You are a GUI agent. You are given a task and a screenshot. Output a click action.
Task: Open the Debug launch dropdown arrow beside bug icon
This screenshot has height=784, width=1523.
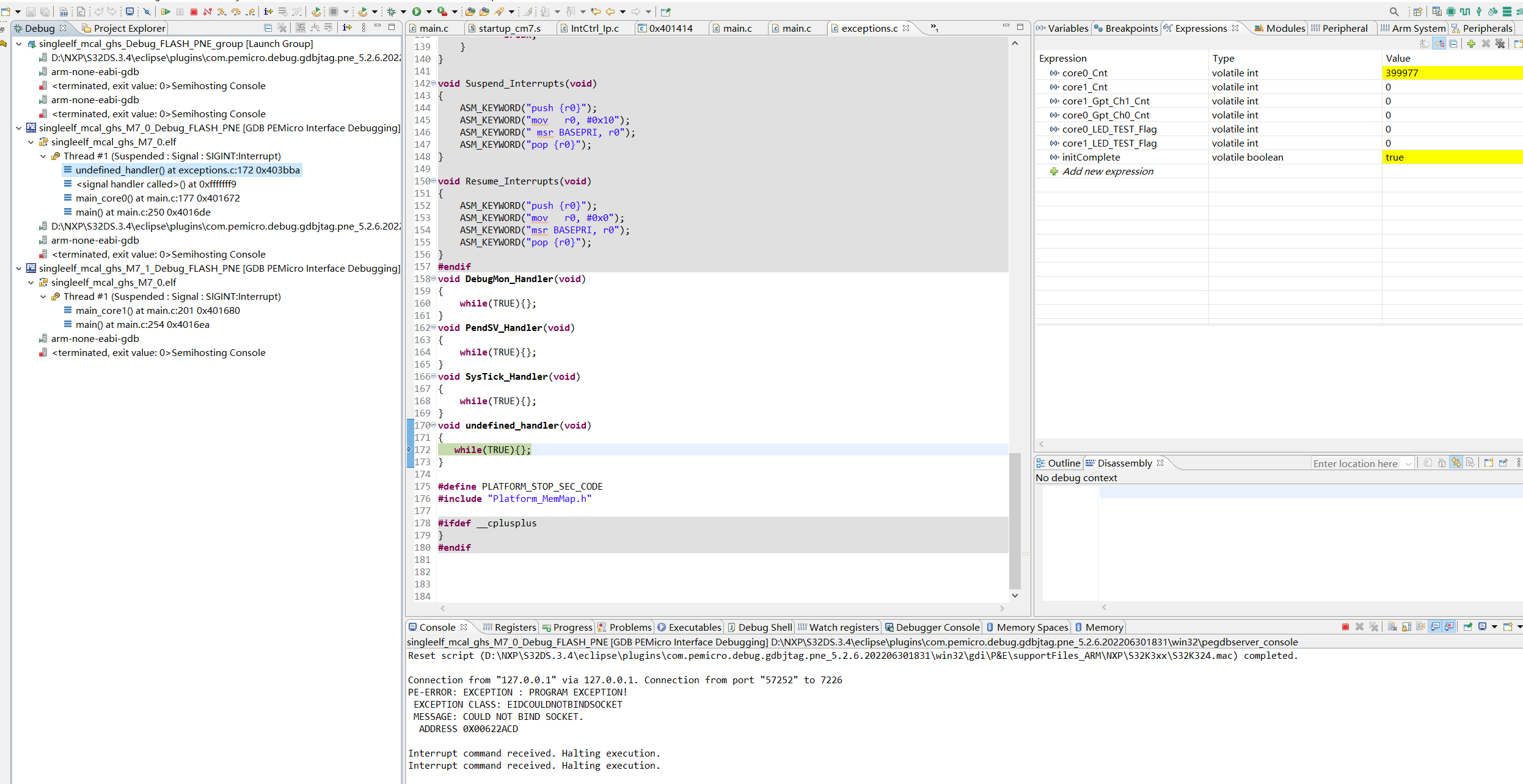coord(403,12)
